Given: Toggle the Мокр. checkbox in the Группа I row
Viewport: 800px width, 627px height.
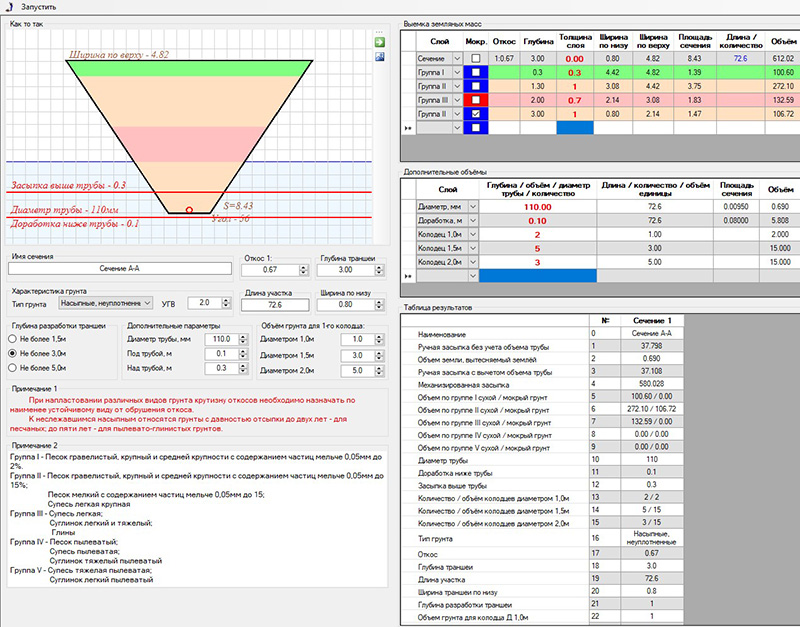Looking at the screenshot, I should (x=476, y=72).
